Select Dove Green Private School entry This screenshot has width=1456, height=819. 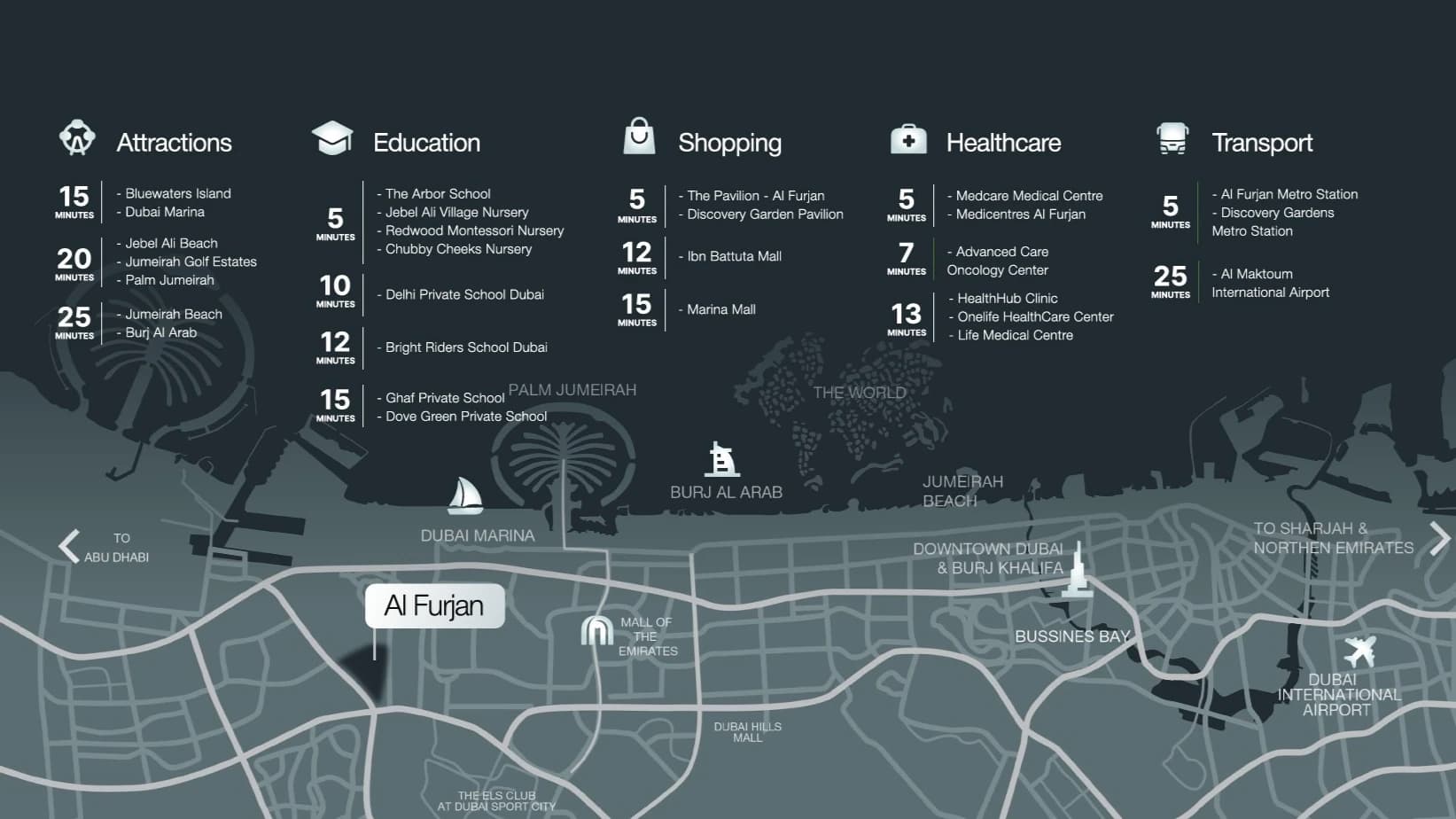coord(462,417)
